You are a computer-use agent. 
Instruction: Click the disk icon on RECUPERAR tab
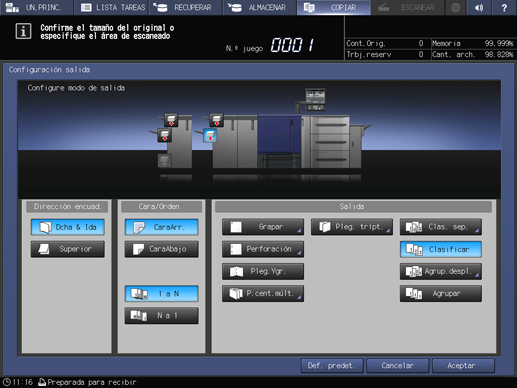[161, 7]
